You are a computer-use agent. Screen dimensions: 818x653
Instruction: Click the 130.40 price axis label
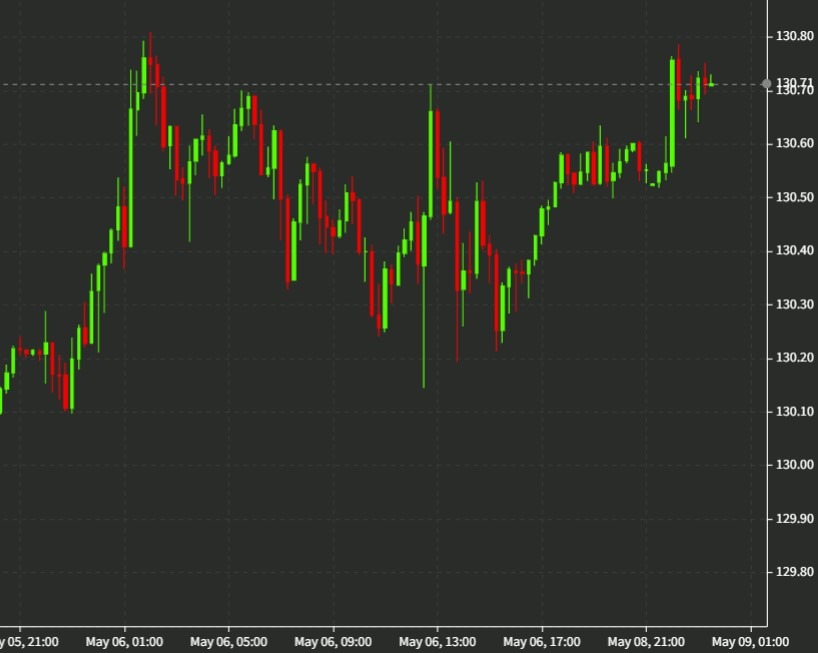795,250
